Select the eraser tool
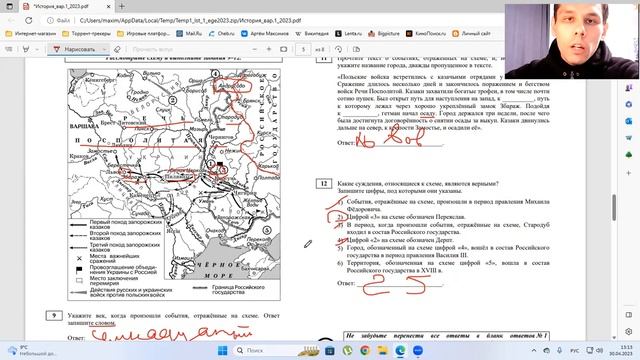Screen dimensions: 640x360 click(x=118, y=49)
